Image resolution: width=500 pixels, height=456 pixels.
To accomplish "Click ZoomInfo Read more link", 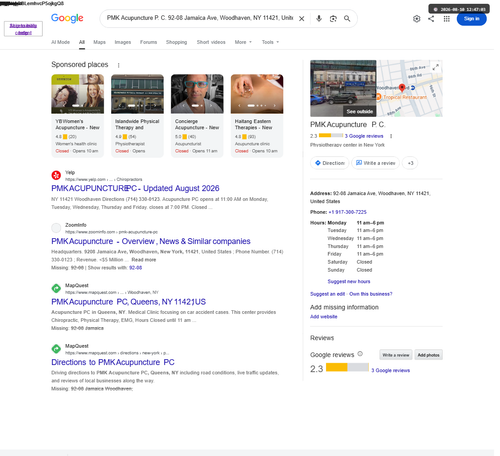I will [143, 260].
